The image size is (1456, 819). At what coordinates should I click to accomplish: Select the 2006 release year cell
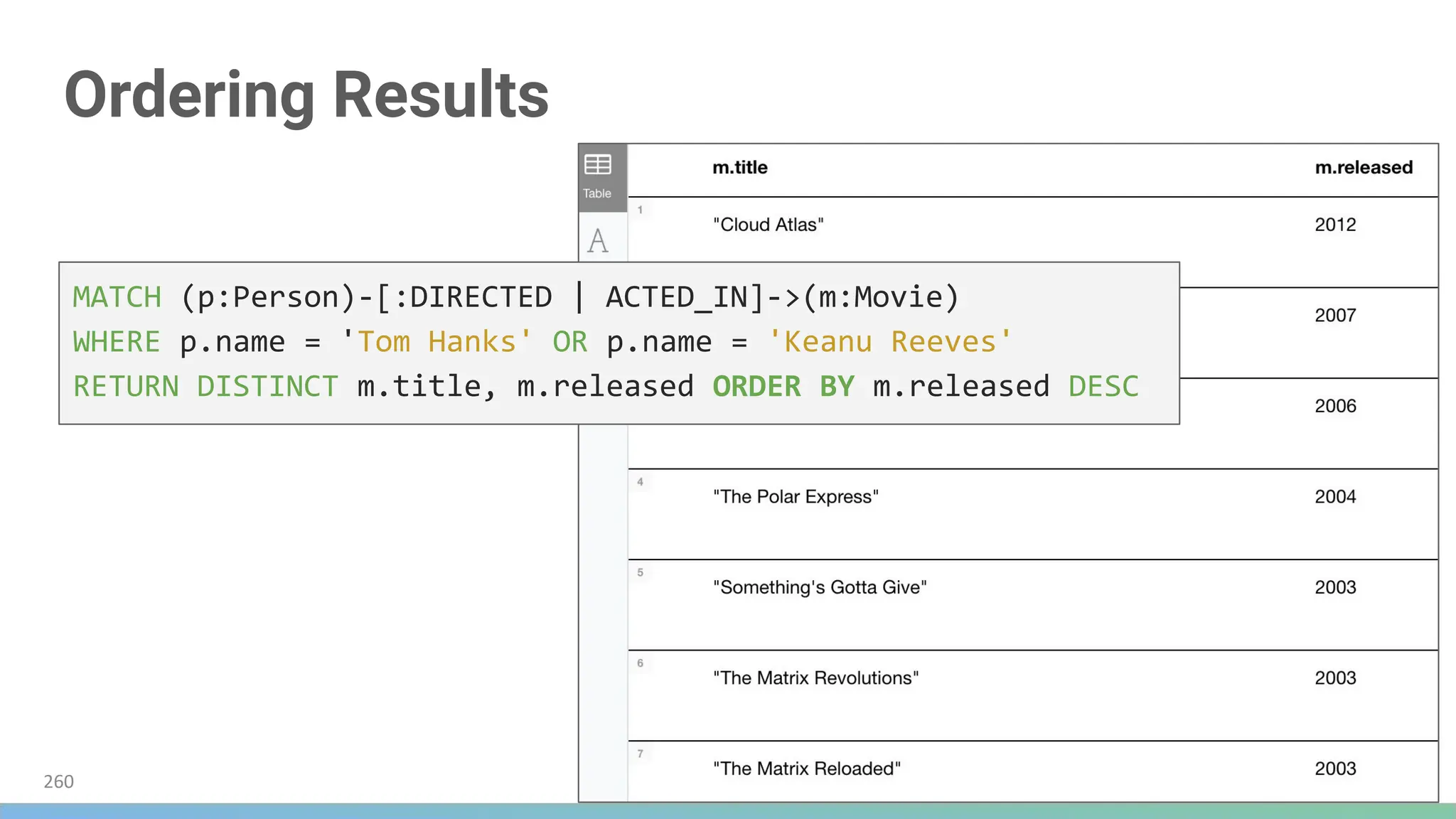click(x=1335, y=406)
